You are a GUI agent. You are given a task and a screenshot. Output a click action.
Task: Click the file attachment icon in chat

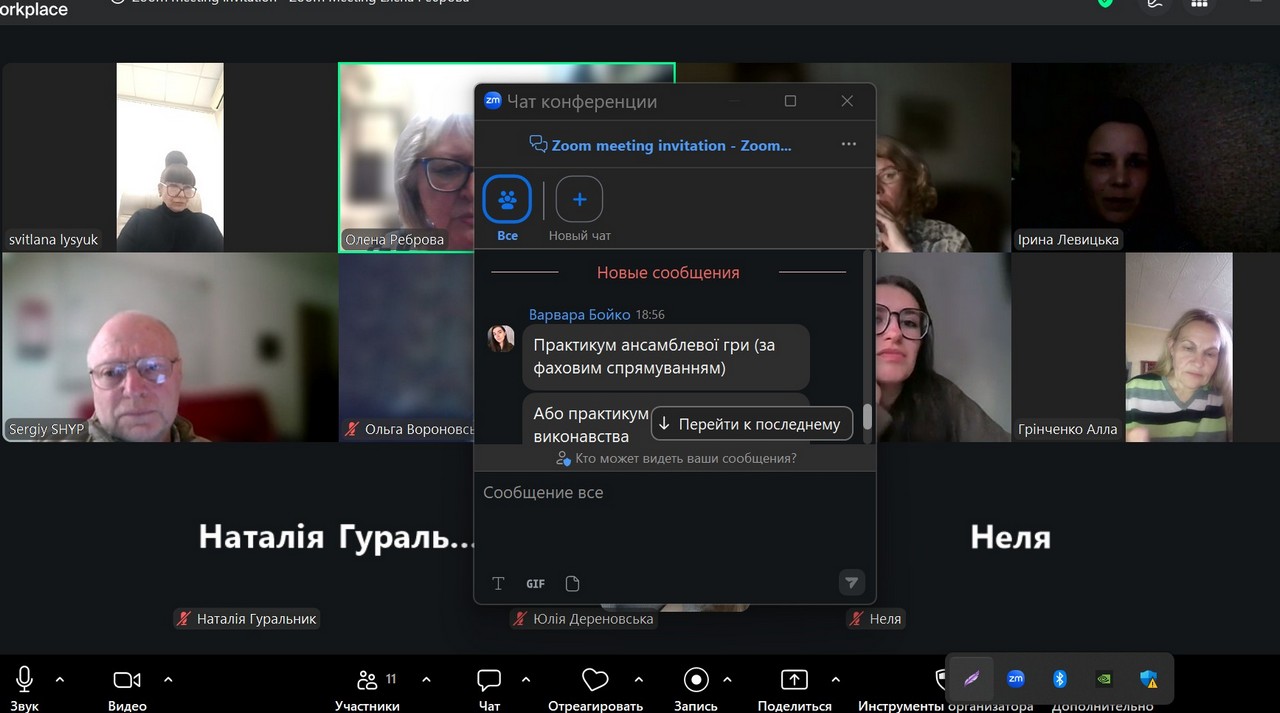[x=572, y=584]
